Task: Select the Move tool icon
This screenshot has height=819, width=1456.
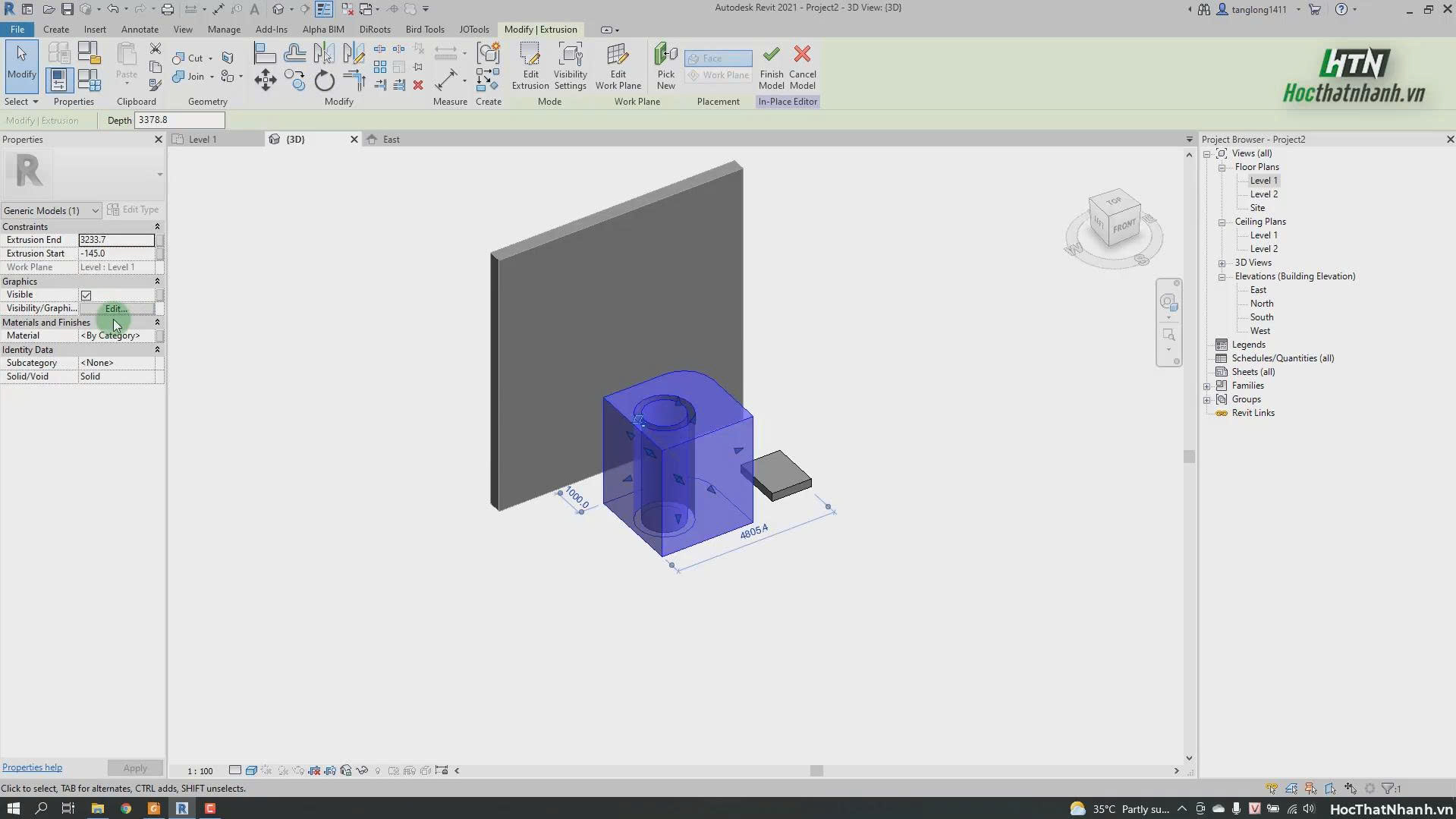Action: pos(265,80)
